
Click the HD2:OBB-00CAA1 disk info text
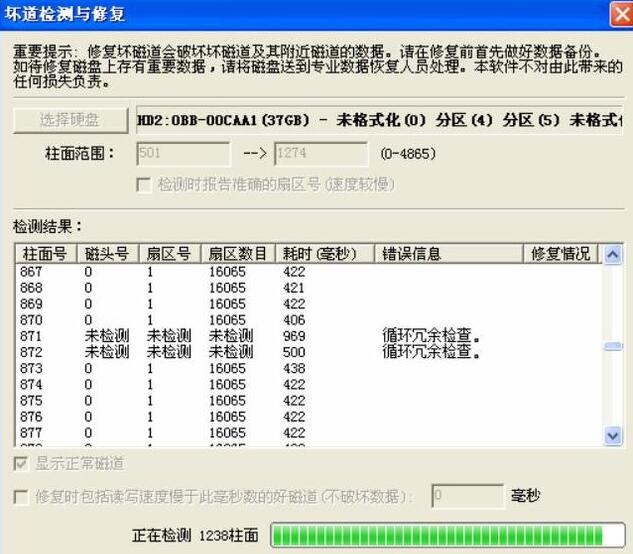pyautogui.click(x=379, y=120)
